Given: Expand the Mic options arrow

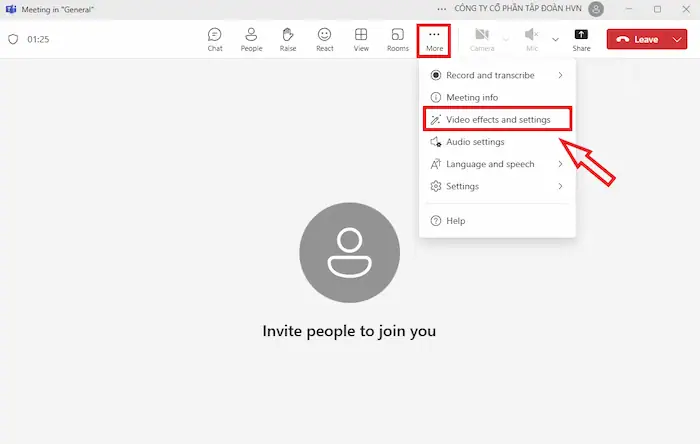Looking at the screenshot, I should [x=555, y=40].
